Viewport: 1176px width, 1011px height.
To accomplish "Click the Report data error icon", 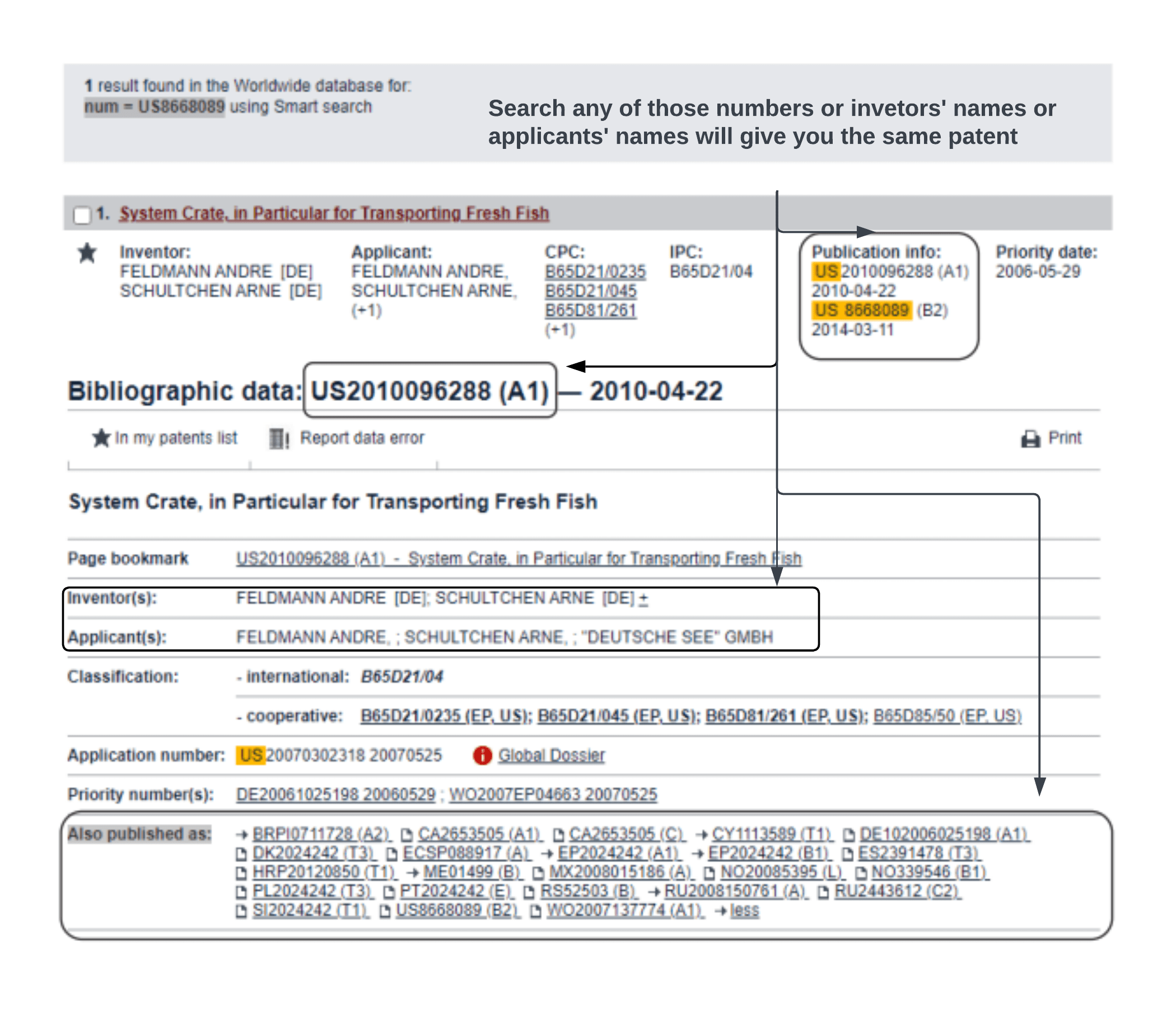I will [x=279, y=438].
